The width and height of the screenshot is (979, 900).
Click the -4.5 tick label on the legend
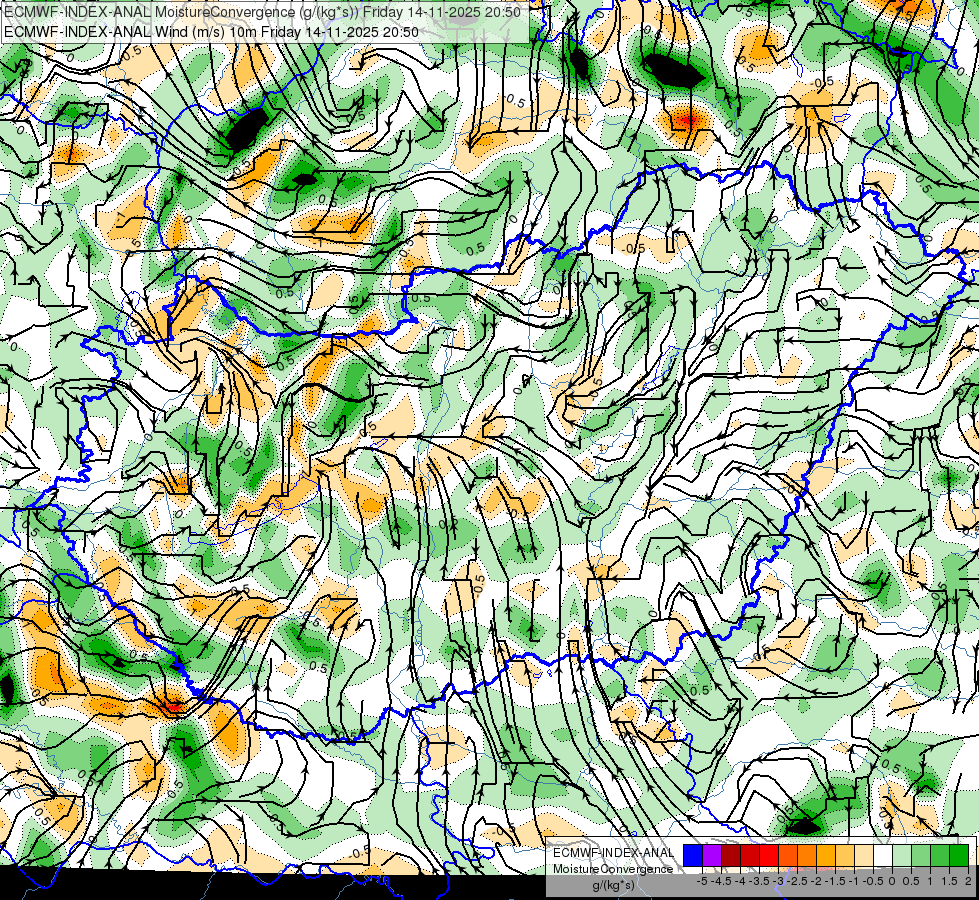tap(721, 881)
